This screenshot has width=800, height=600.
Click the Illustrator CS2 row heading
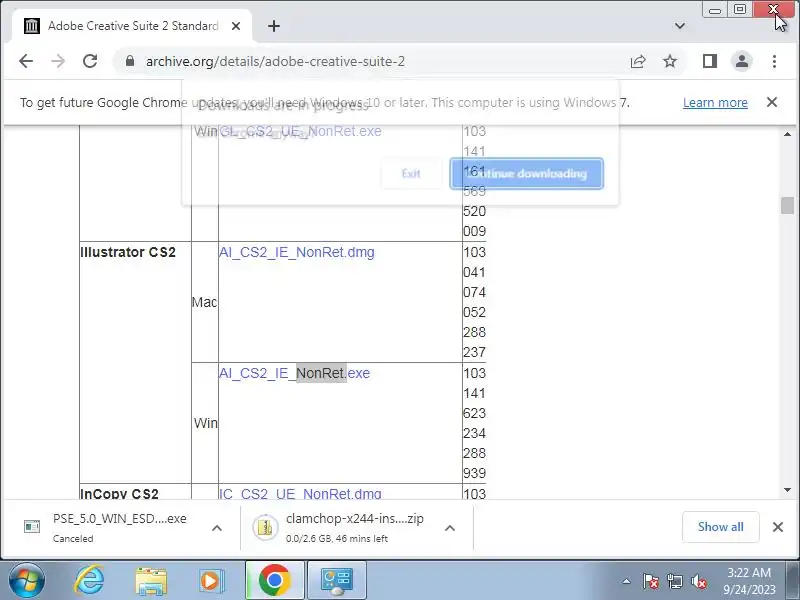click(x=128, y=252)
